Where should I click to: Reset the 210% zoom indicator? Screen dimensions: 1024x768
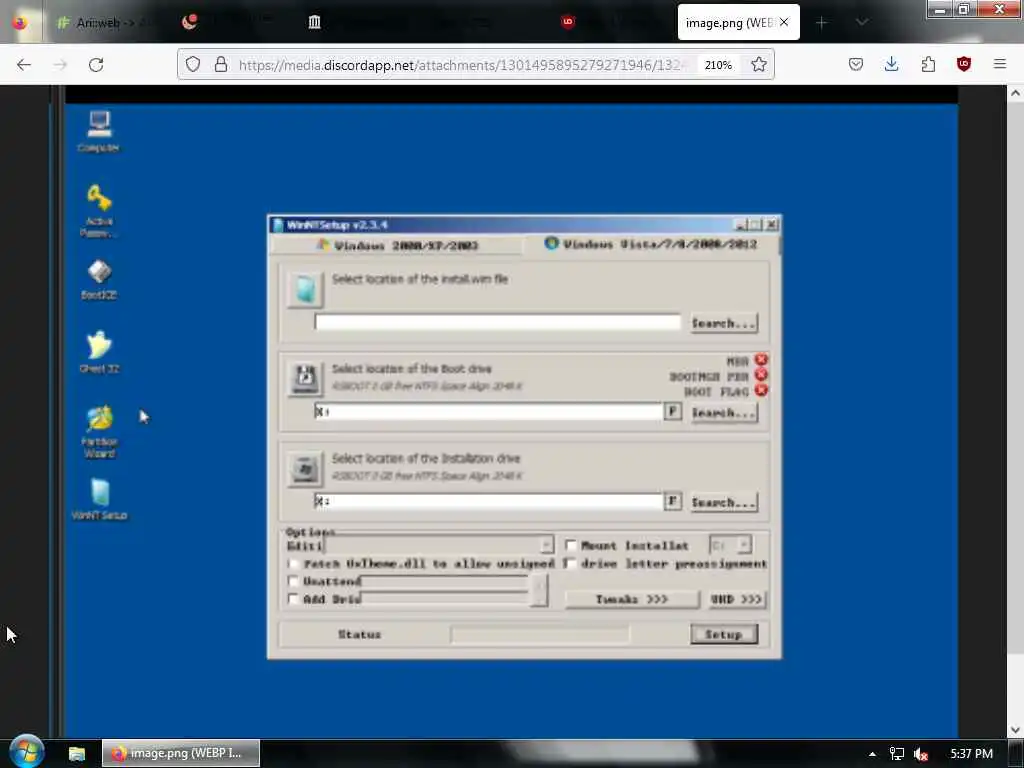click(718, 65)
